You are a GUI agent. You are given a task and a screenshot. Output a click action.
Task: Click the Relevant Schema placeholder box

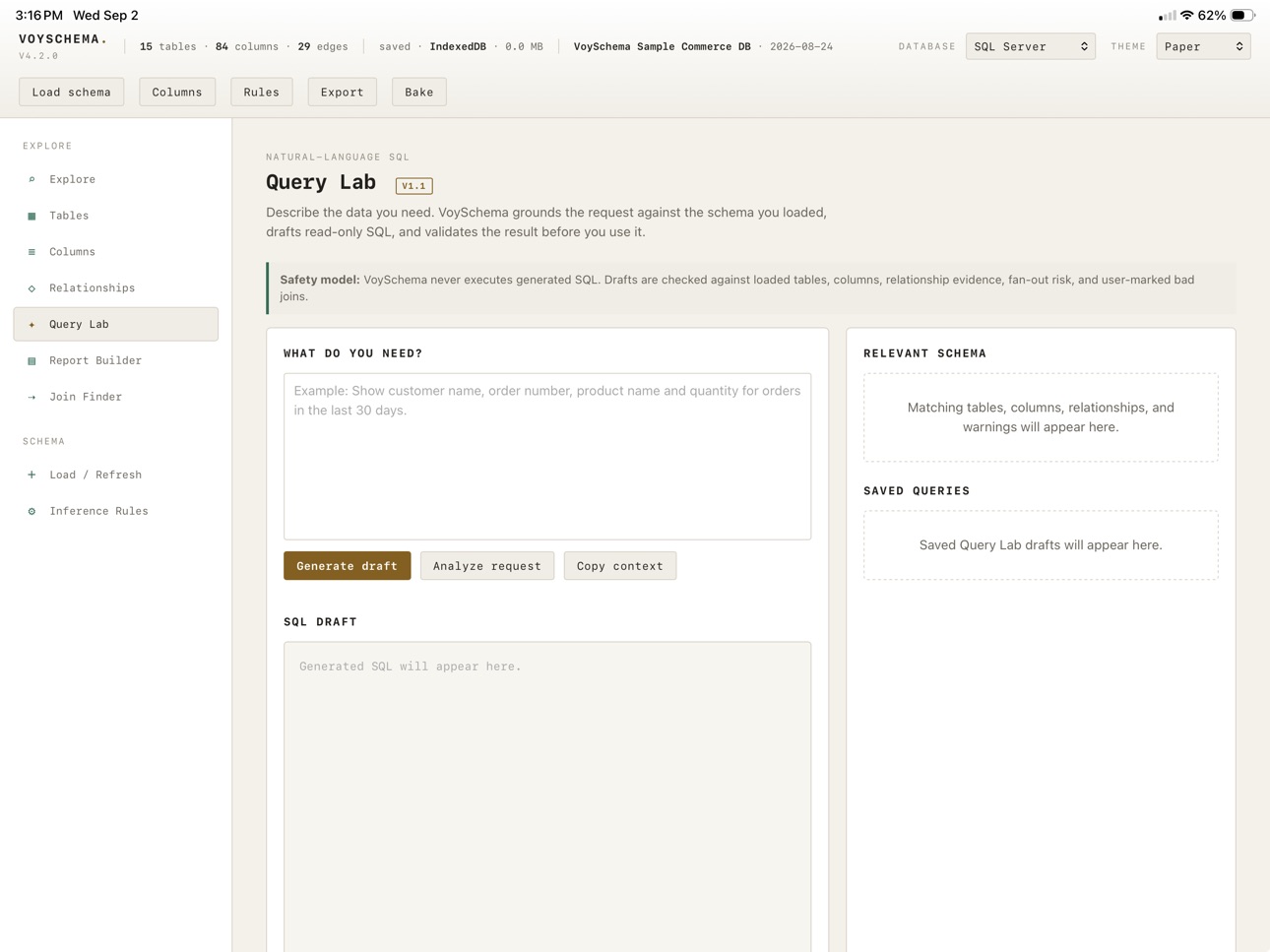tap(1041, 417)
